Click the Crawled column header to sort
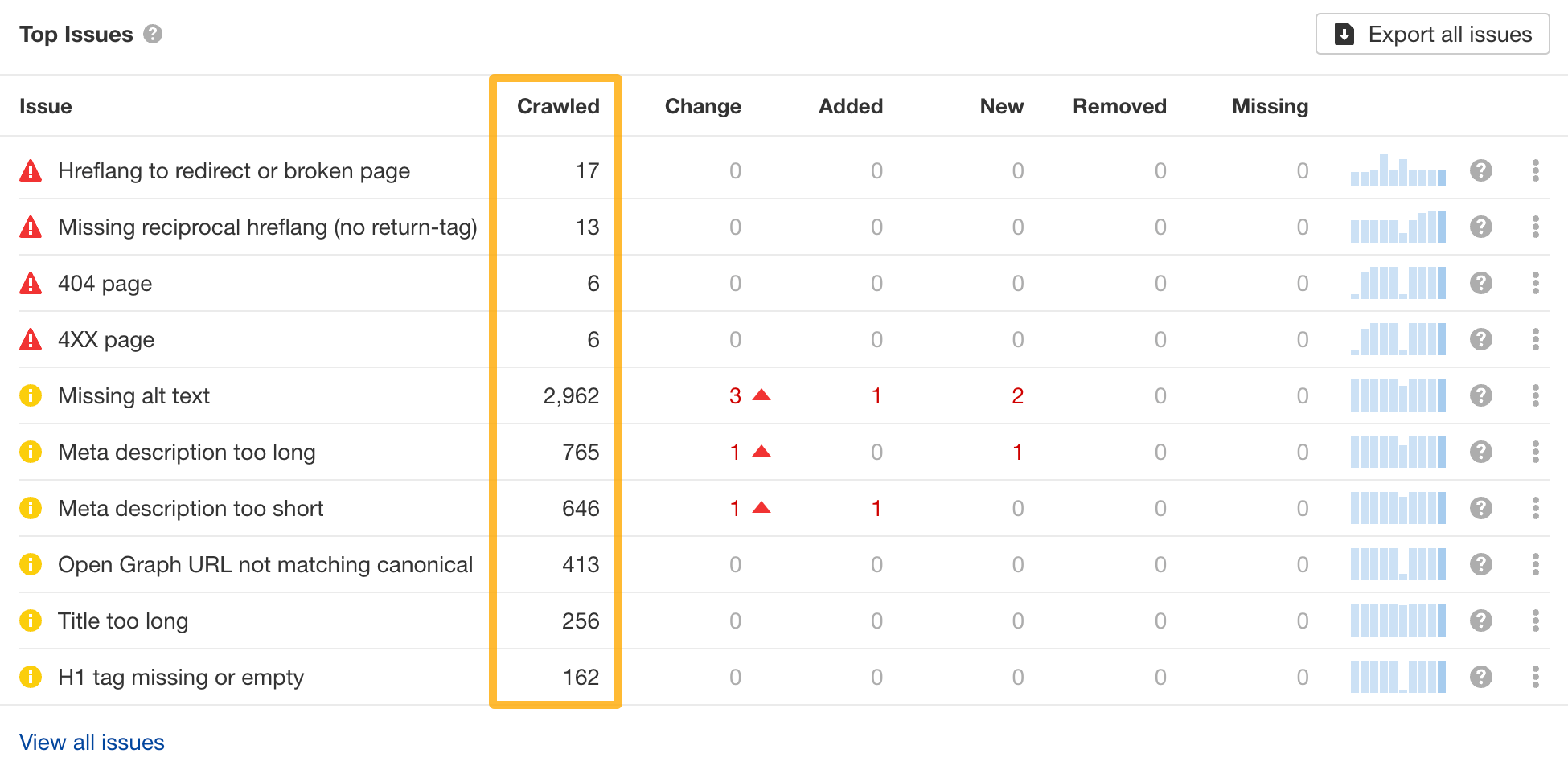This screenshot has width=1568, height=770. click(x=558, y=105)
